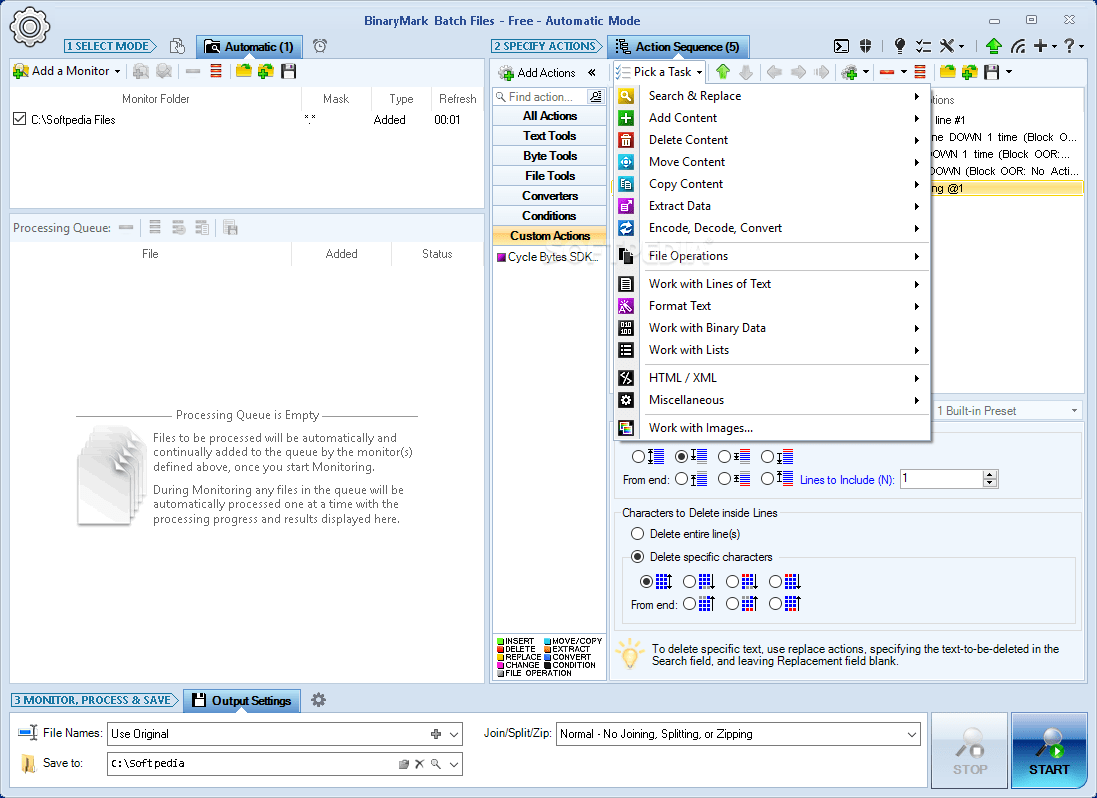Screen dimensions: 1097x798
Task: Expand the File Names combo box
Action: pos(454,734)
